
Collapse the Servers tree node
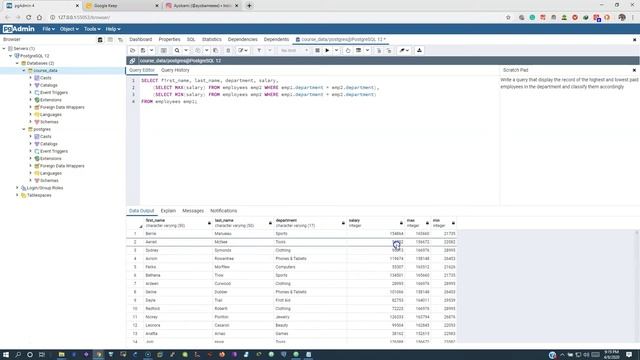tap(4, 49)
